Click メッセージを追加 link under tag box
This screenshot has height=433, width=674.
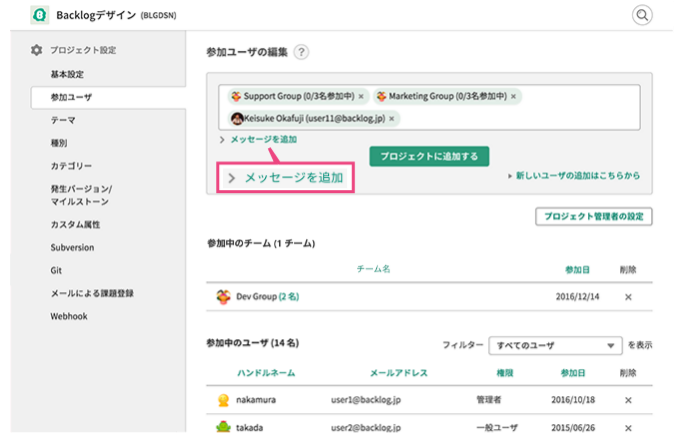263,139
